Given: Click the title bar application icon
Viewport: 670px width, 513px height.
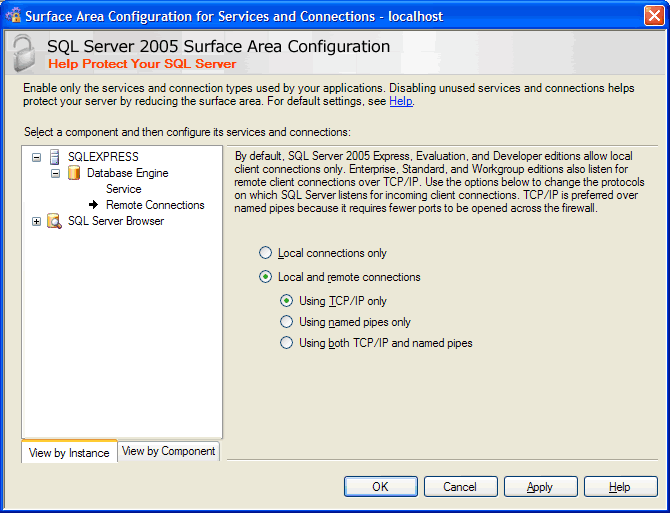Looking at the screenshot, I should (x=13, y=16).
